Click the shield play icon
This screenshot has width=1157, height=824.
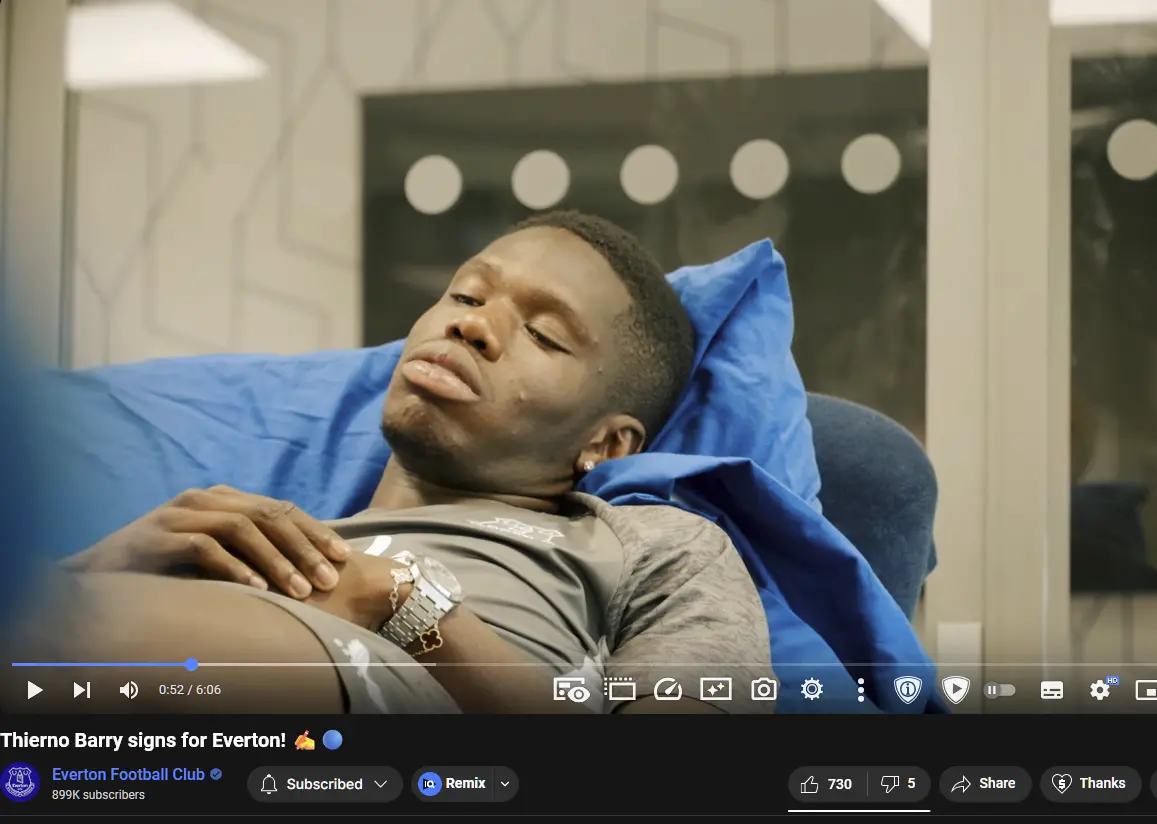(955, 689)
